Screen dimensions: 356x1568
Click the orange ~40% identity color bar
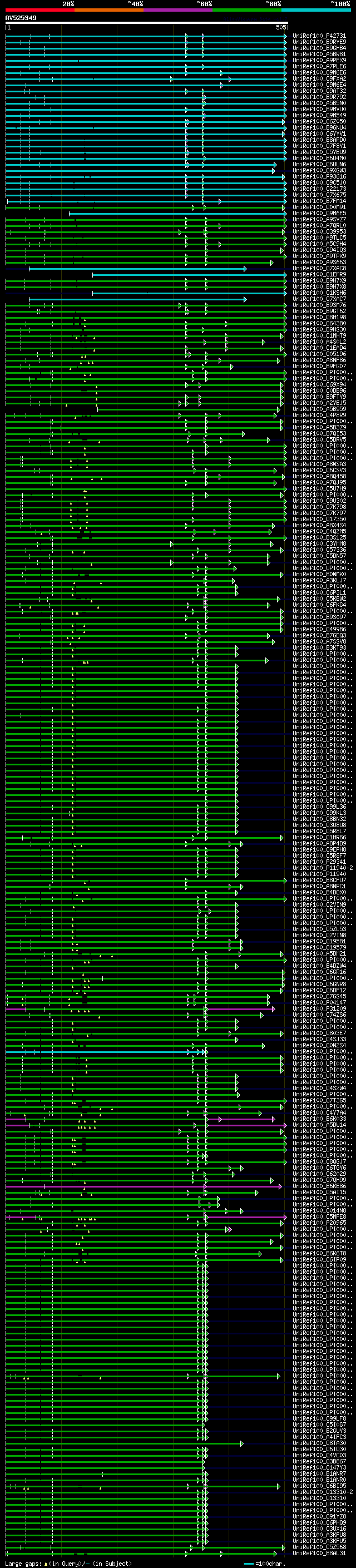(x=109, y=10)
